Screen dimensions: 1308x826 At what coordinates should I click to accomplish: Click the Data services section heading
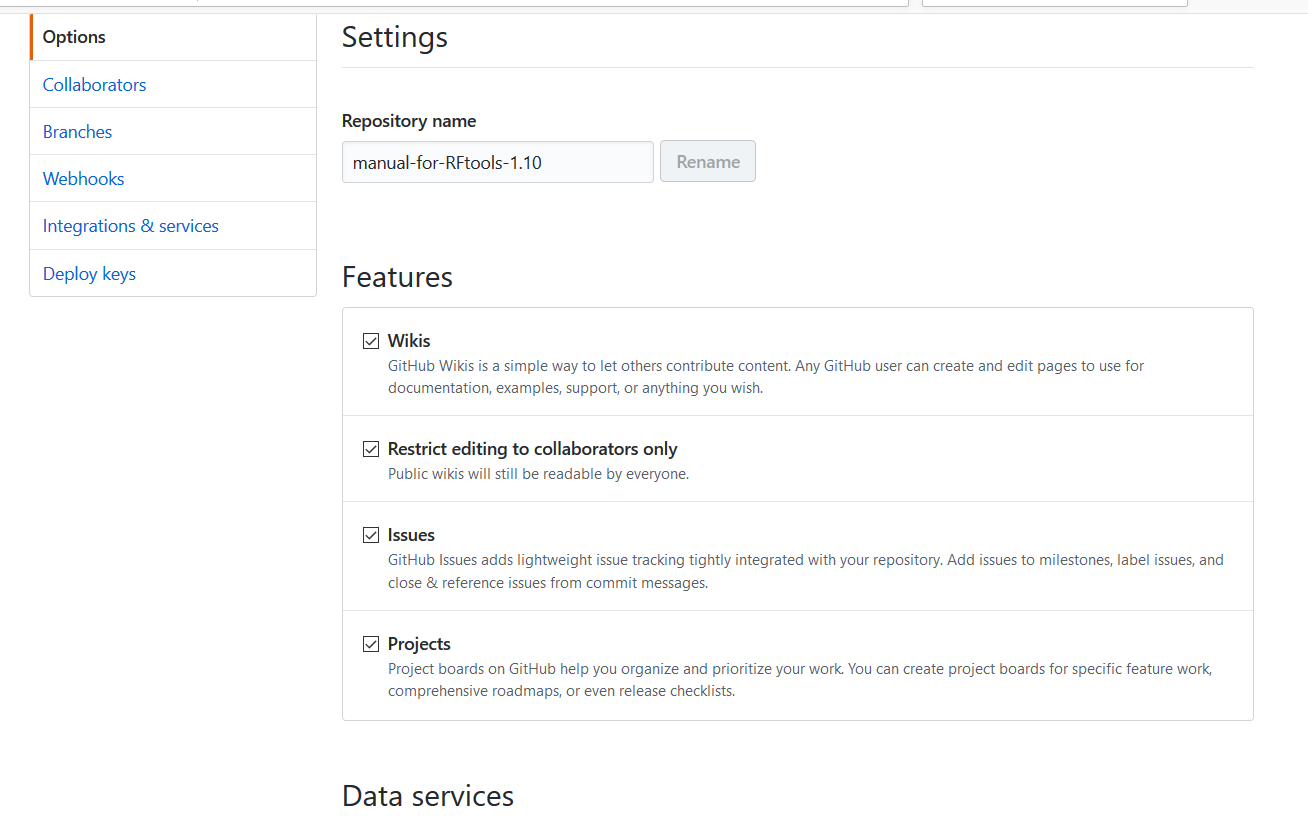coord(428,796)
